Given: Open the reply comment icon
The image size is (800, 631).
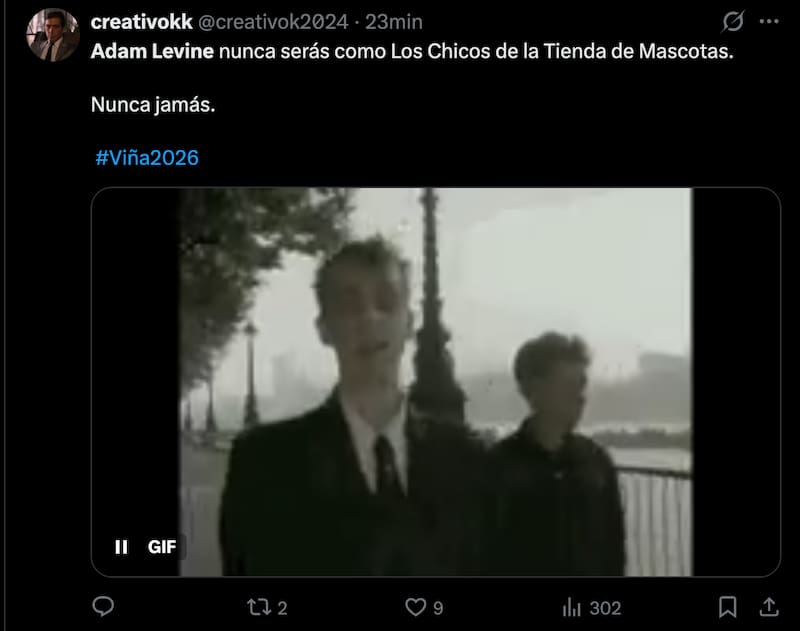Looking at the screenshot, I should pos(103,607).
